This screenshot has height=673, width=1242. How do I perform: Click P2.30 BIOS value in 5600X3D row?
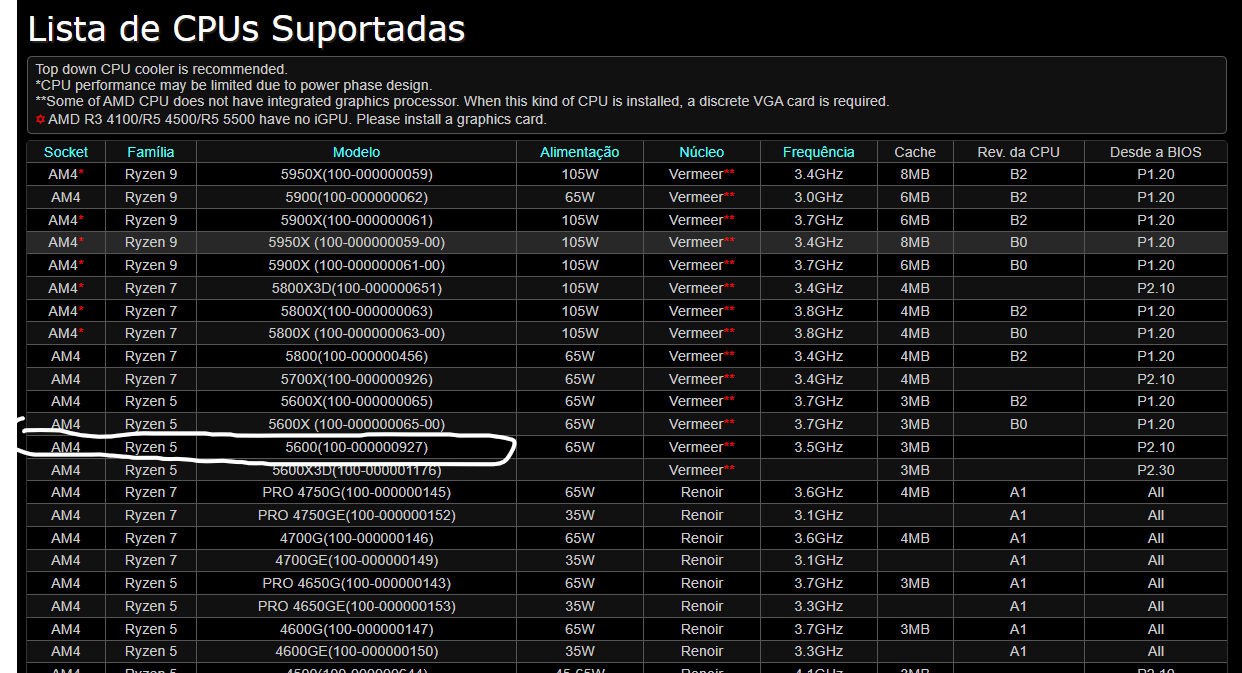1156,470
